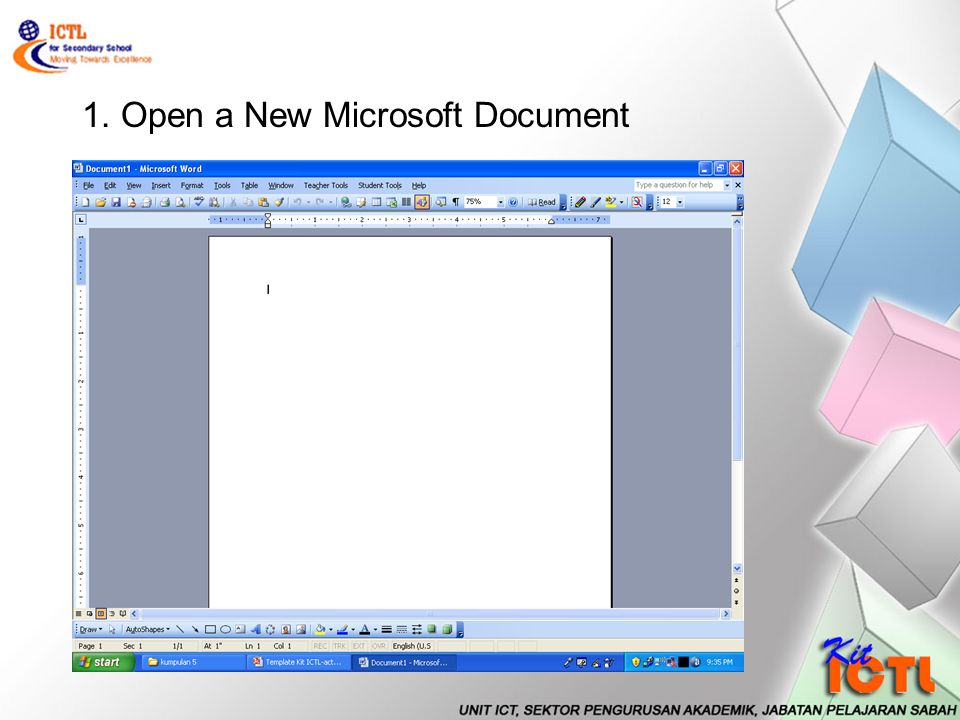
Task: Select the Oval drawing tool
Action: (225, 629)
